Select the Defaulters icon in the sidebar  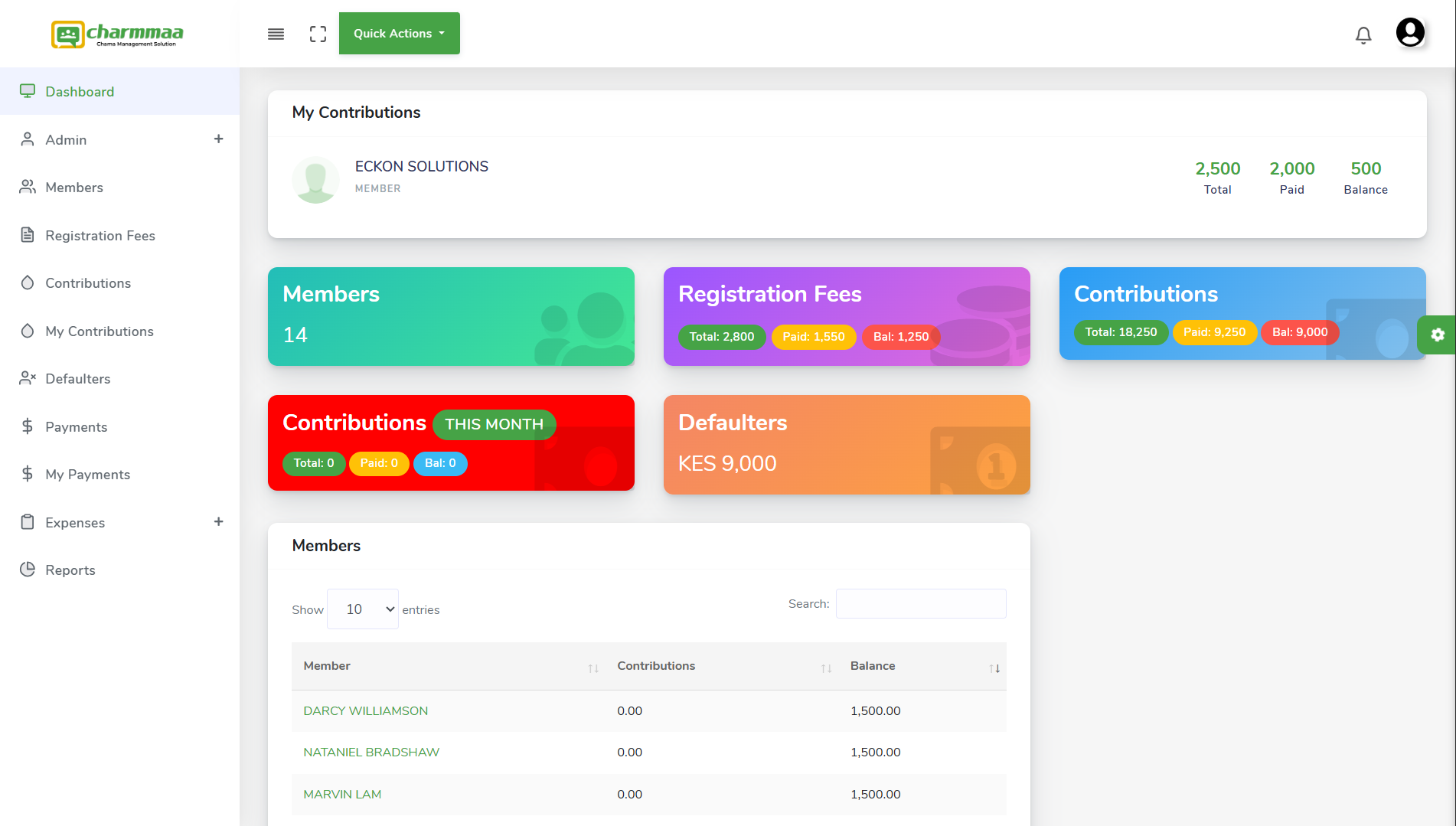coord(28,378)
